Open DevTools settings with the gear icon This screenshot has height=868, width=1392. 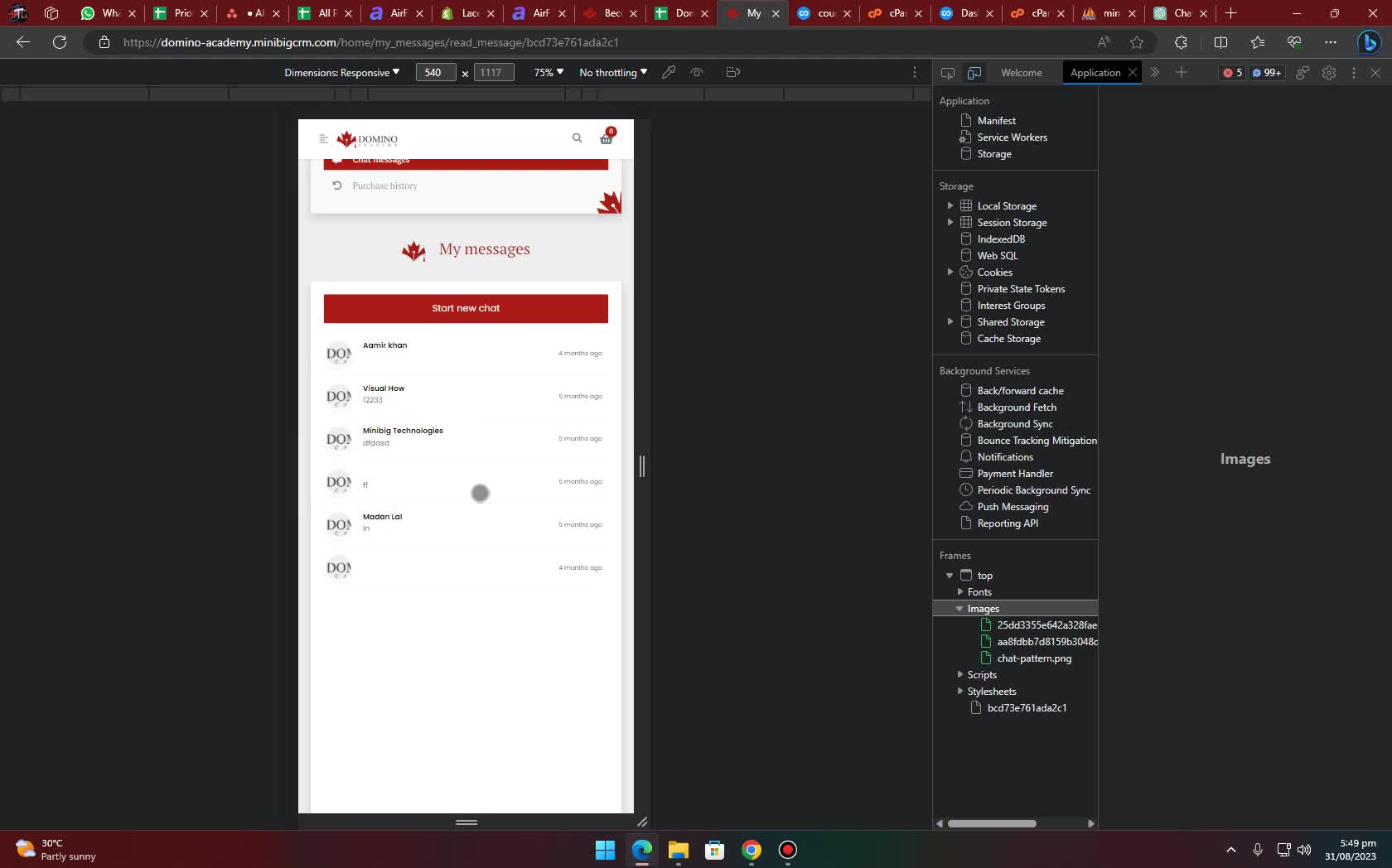pyautogui.click(x=1329, y=73)
